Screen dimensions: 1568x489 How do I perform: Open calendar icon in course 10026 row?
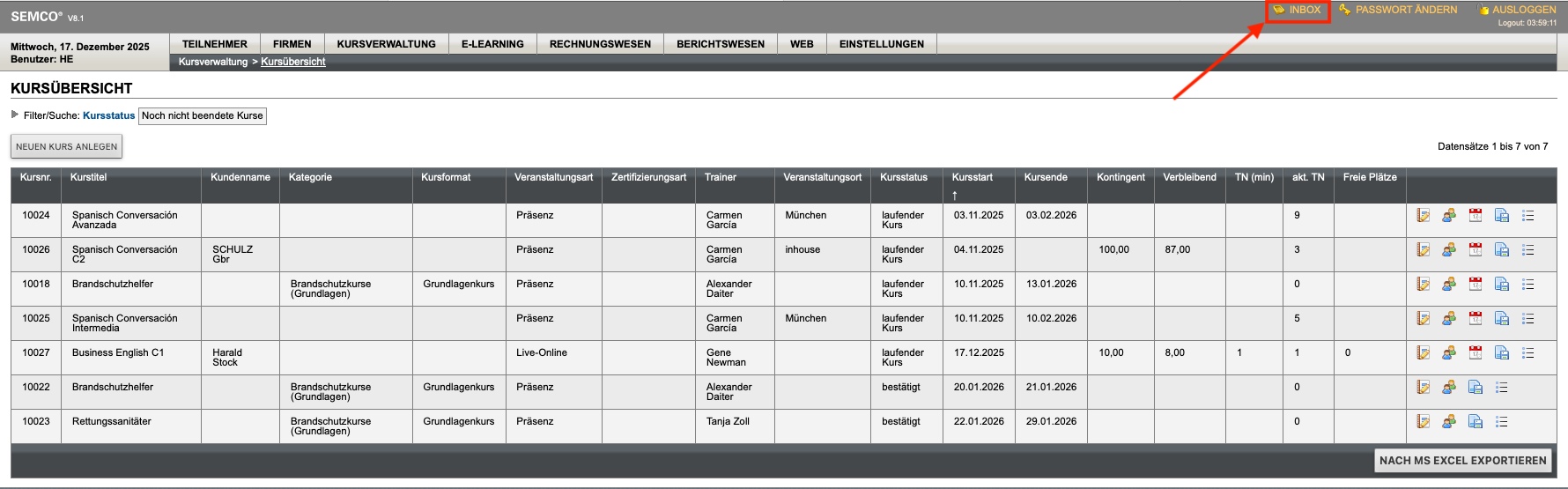click(x=1476, y=250)
